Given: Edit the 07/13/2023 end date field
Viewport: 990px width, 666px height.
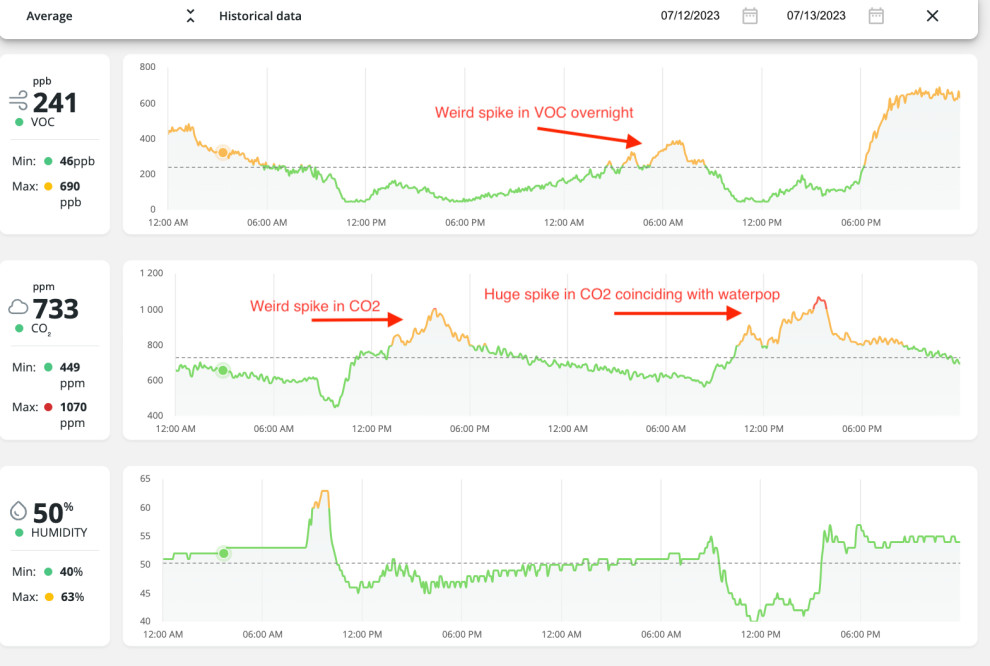Looking at the screenshot, I should pos(816,16).
